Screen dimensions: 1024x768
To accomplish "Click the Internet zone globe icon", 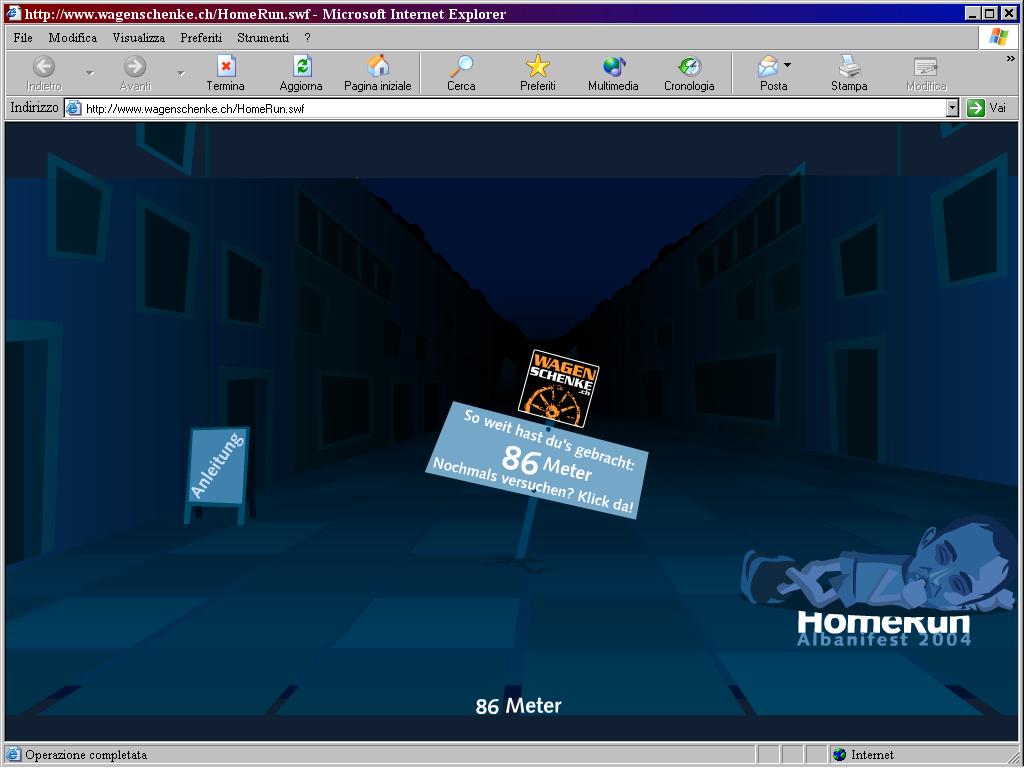I will 840,755.
